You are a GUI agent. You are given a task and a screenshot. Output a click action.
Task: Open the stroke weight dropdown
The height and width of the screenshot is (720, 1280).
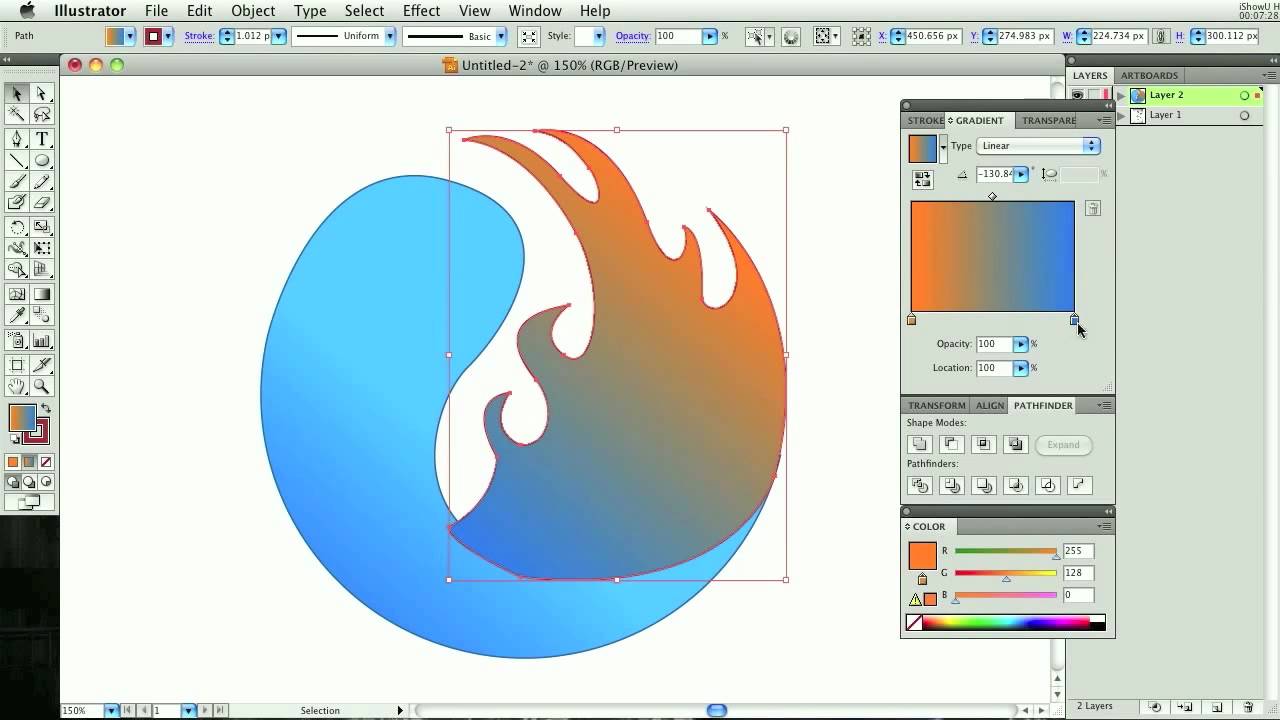(x=279, y=36)
